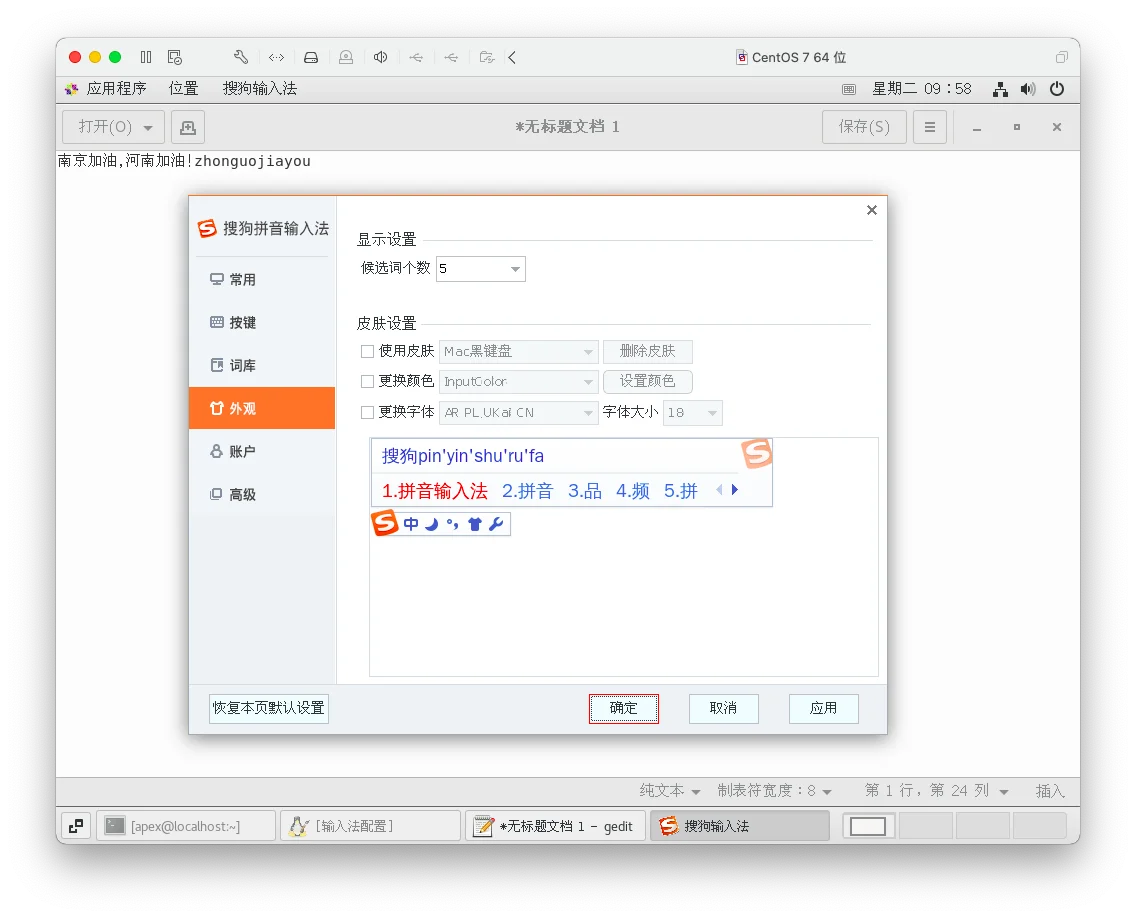Switch to the 按键 settings tab
Viewport: 1136px width, 918px height.
point(262,322)
